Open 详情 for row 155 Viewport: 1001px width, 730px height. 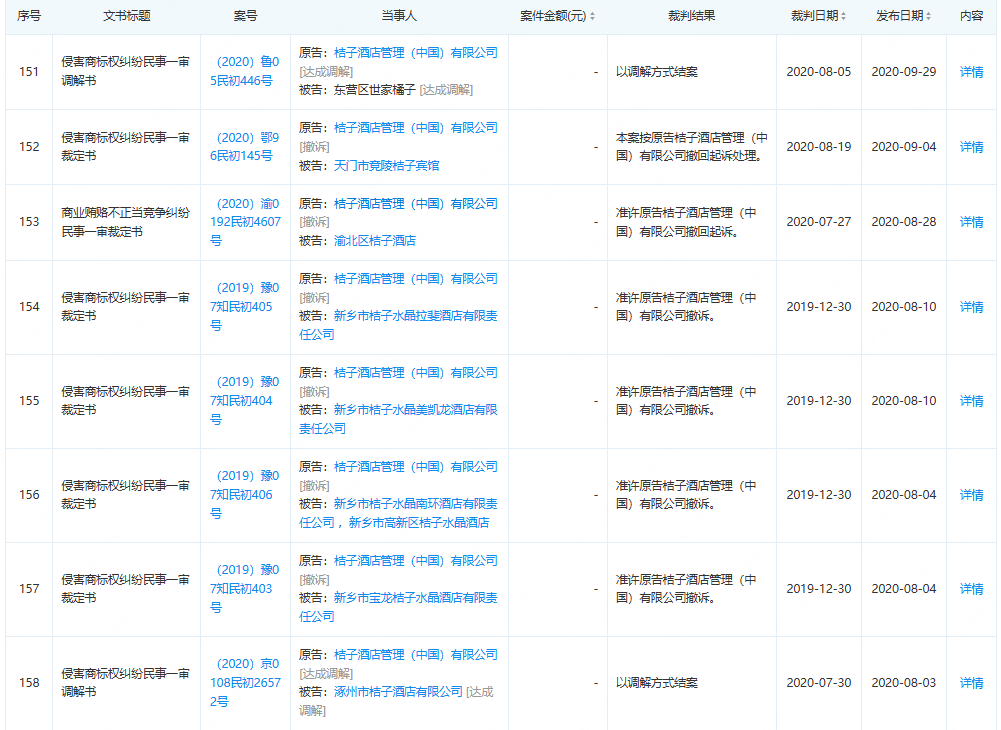point(971,400)
